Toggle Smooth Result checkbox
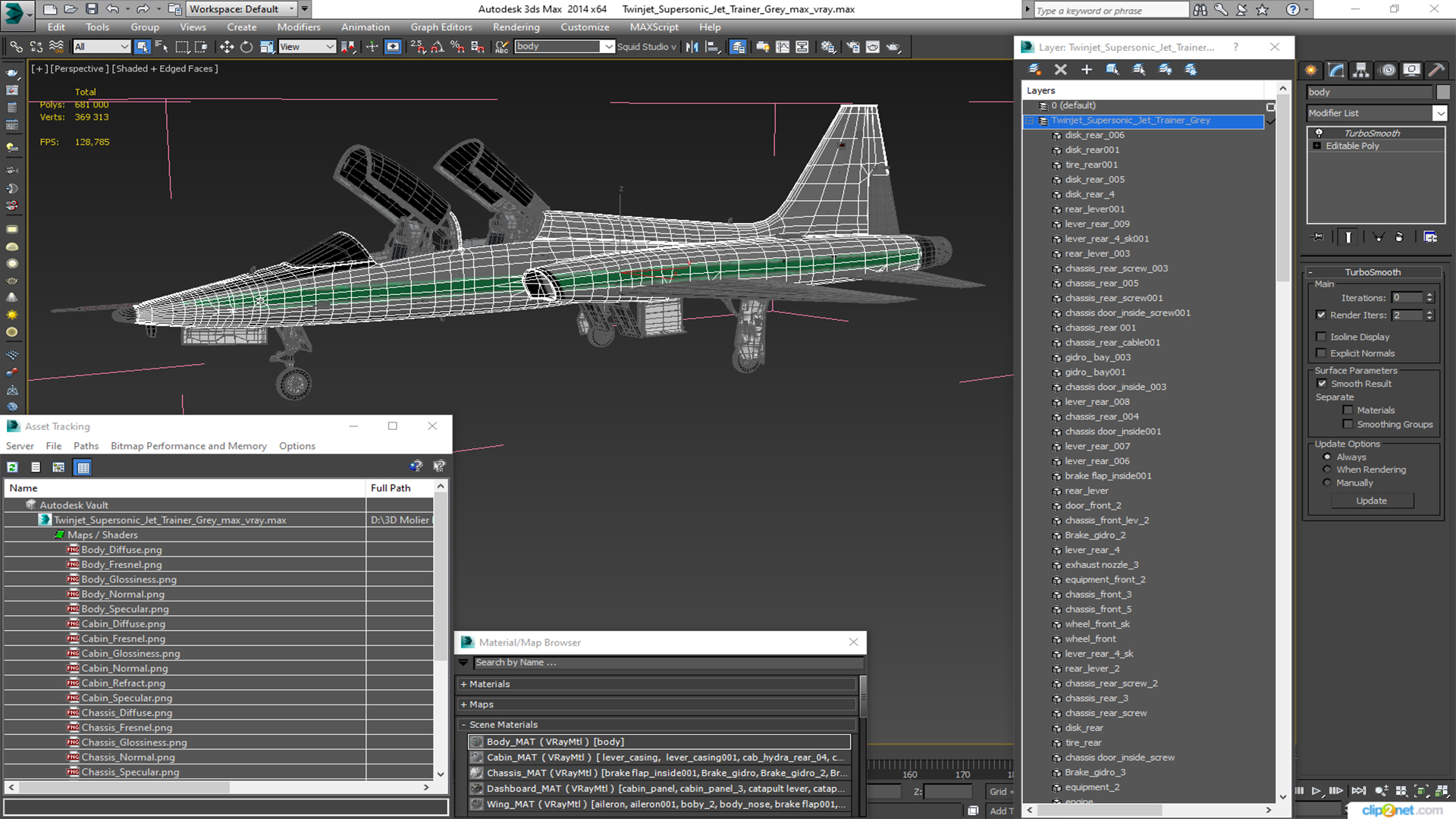Viewport: 1456px width, 819px height. click(x=1322, y=384)
